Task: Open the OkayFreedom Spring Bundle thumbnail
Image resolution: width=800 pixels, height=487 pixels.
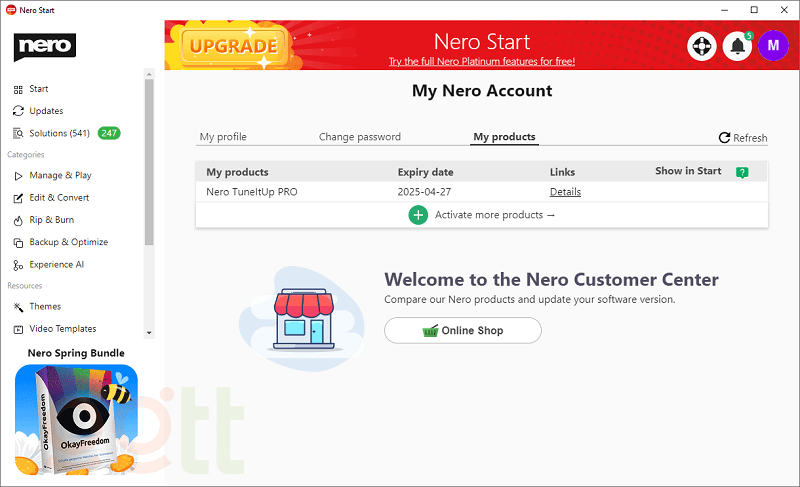Action: tap(77, 420)
